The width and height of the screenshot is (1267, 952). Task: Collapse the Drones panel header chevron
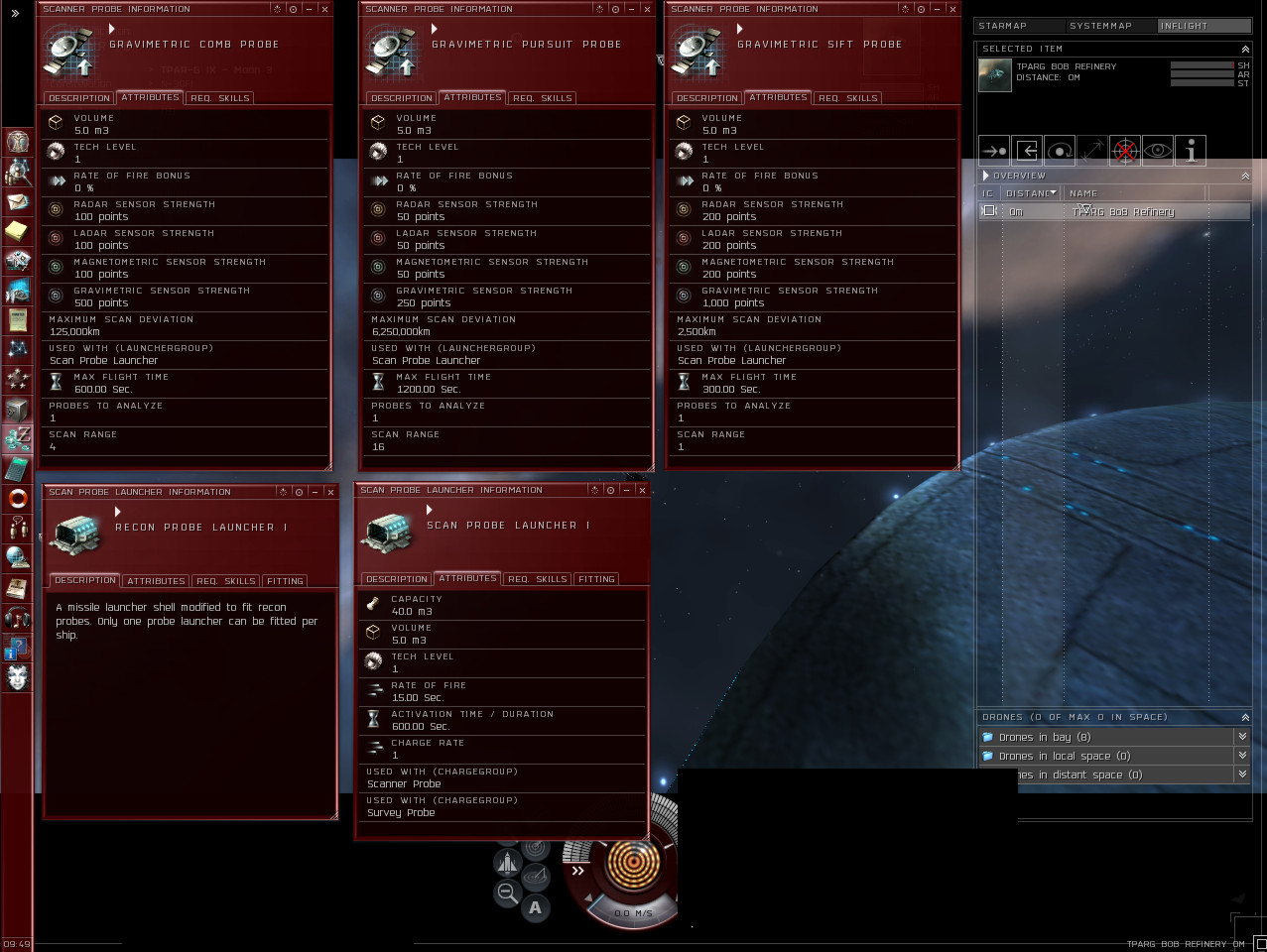1245,717
